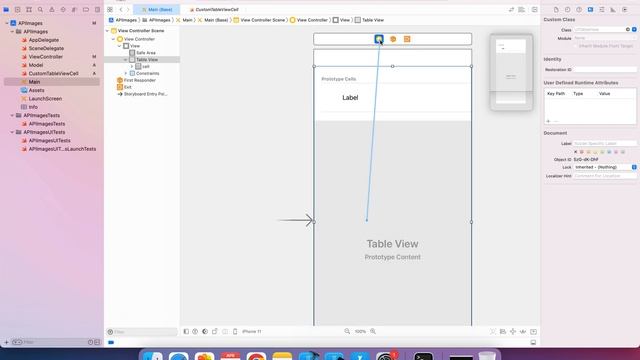Click Table View in the jump bar
This screenshot has width=640, height=360.
(369, 20)
